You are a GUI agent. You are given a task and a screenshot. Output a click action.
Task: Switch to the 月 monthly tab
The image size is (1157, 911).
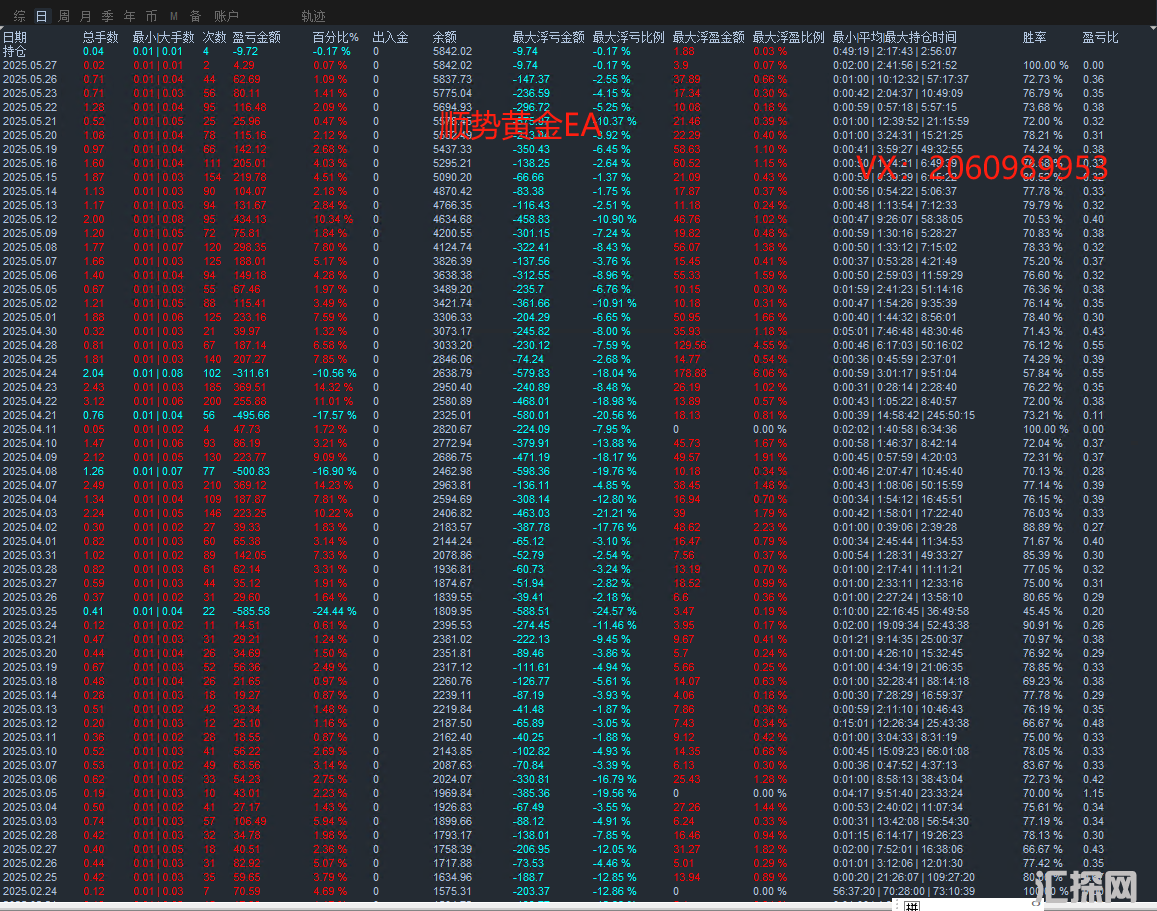coord(86,15)
